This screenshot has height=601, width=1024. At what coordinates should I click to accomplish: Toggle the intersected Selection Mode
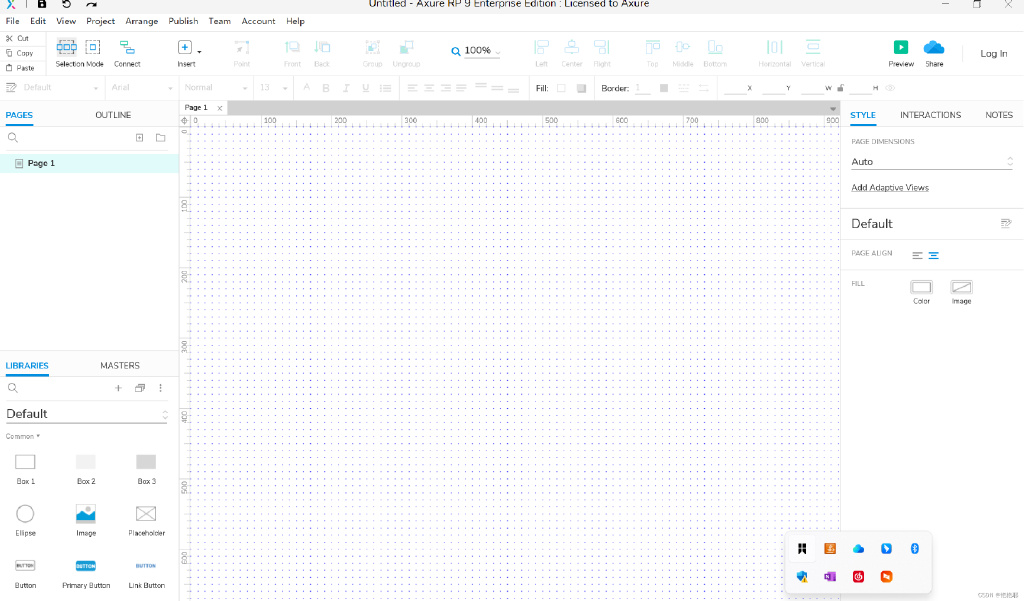click(x=67, y=47)
